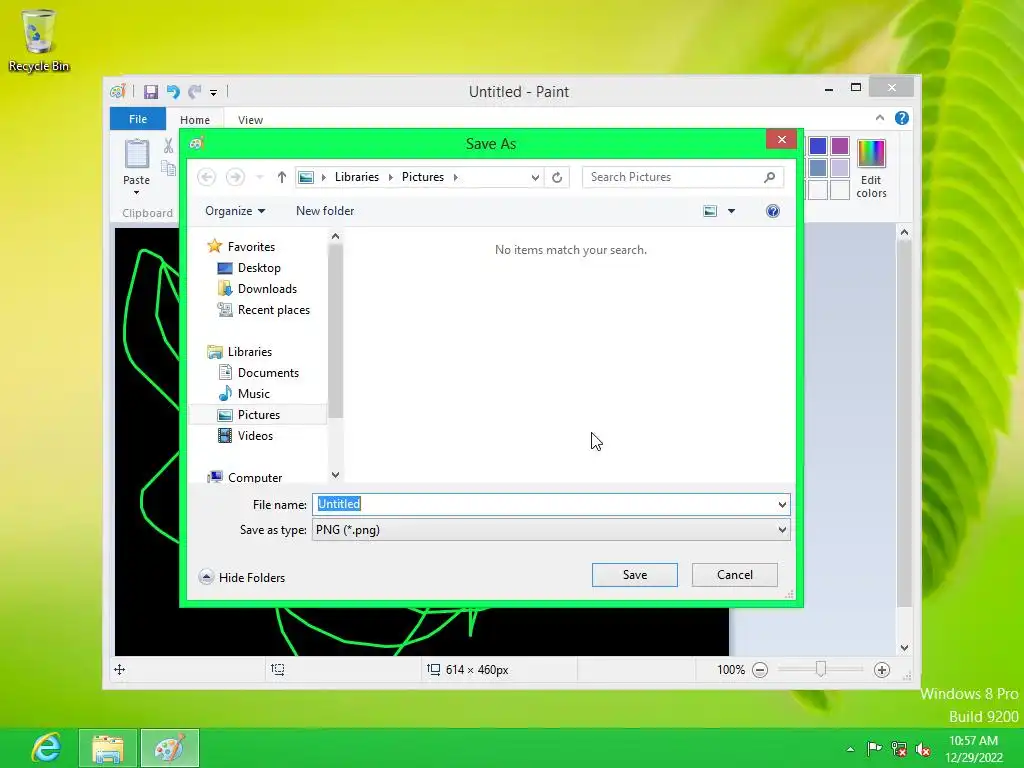Select Documents library in navigation pane
This screenshot has width=1024, height=768.
pos(268,373)
